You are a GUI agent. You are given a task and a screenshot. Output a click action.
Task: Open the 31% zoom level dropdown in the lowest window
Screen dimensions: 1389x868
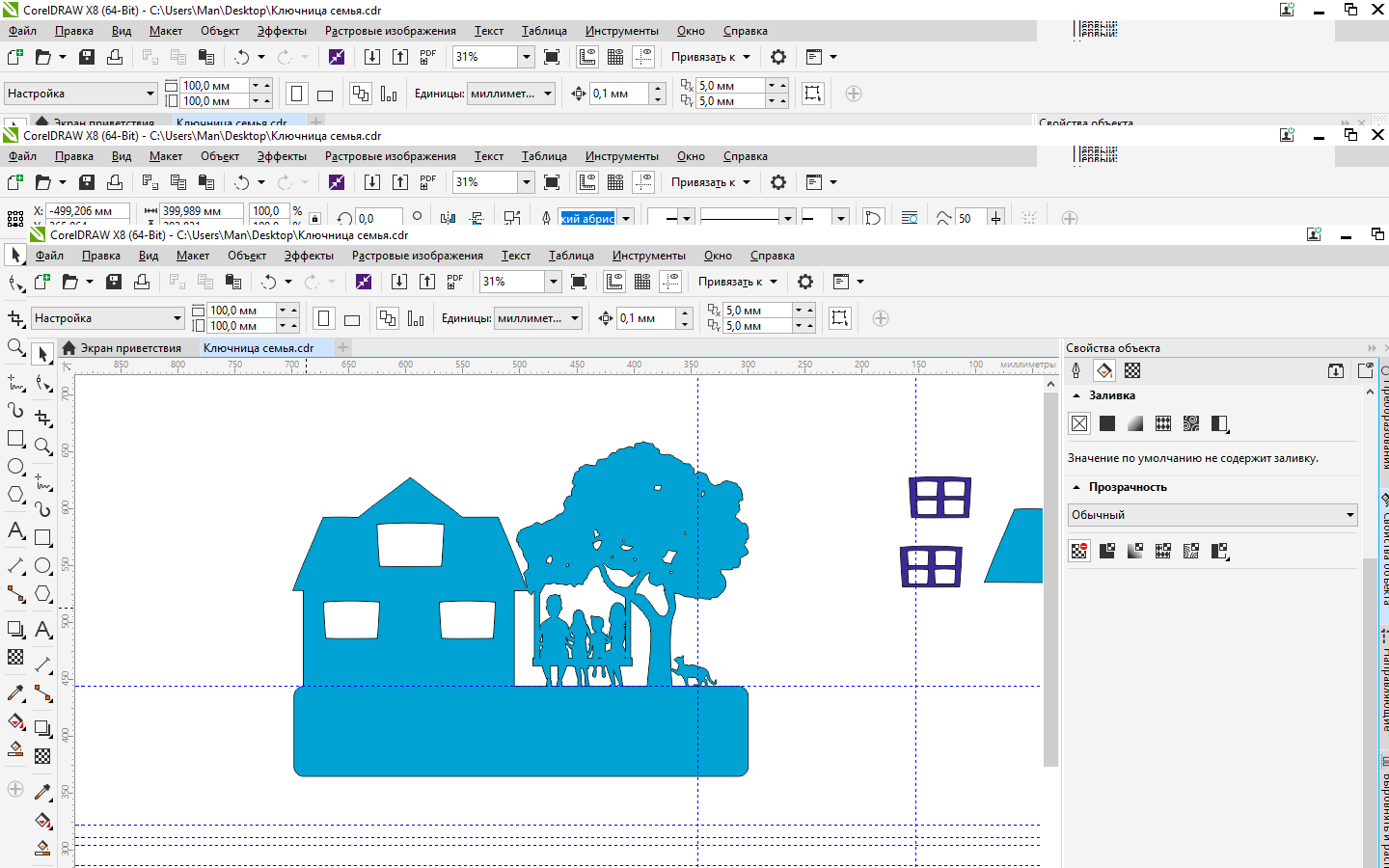[x=554, y=282]
